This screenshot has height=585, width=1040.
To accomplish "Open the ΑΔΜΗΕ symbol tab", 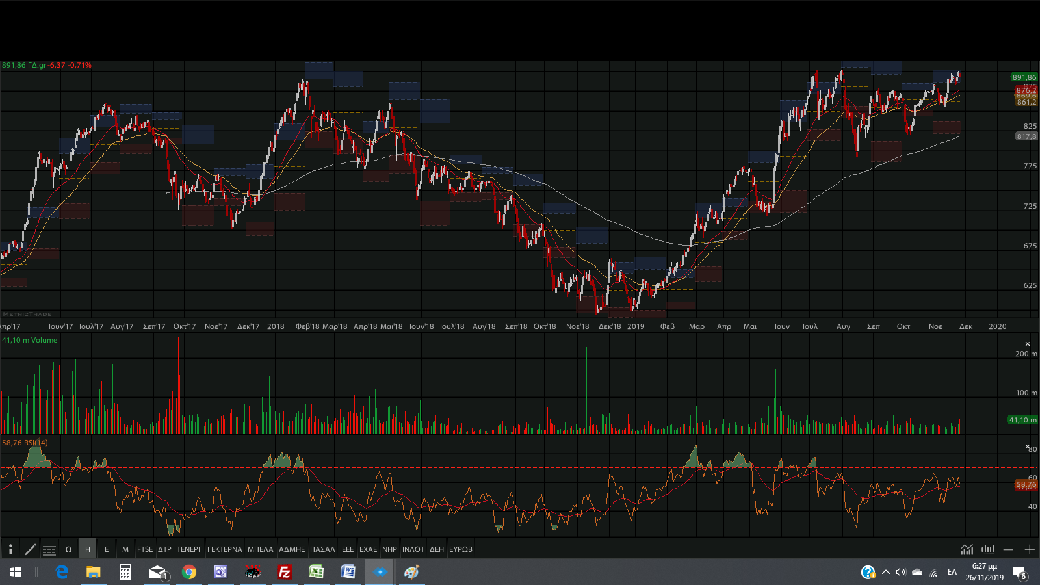I will click(x=293, y=549).
